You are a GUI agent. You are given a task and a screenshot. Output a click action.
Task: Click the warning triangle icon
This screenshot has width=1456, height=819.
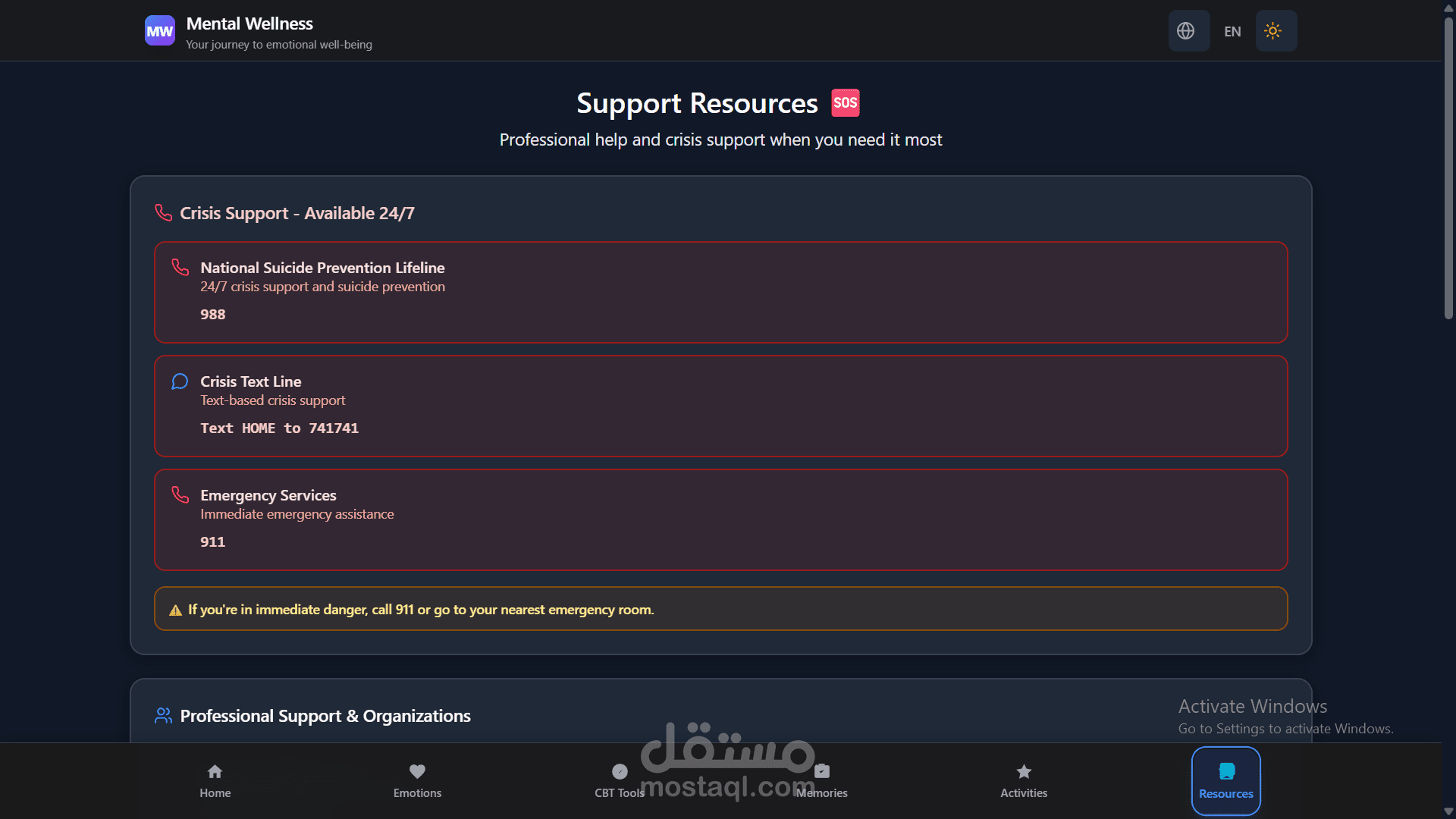(175, 610)
